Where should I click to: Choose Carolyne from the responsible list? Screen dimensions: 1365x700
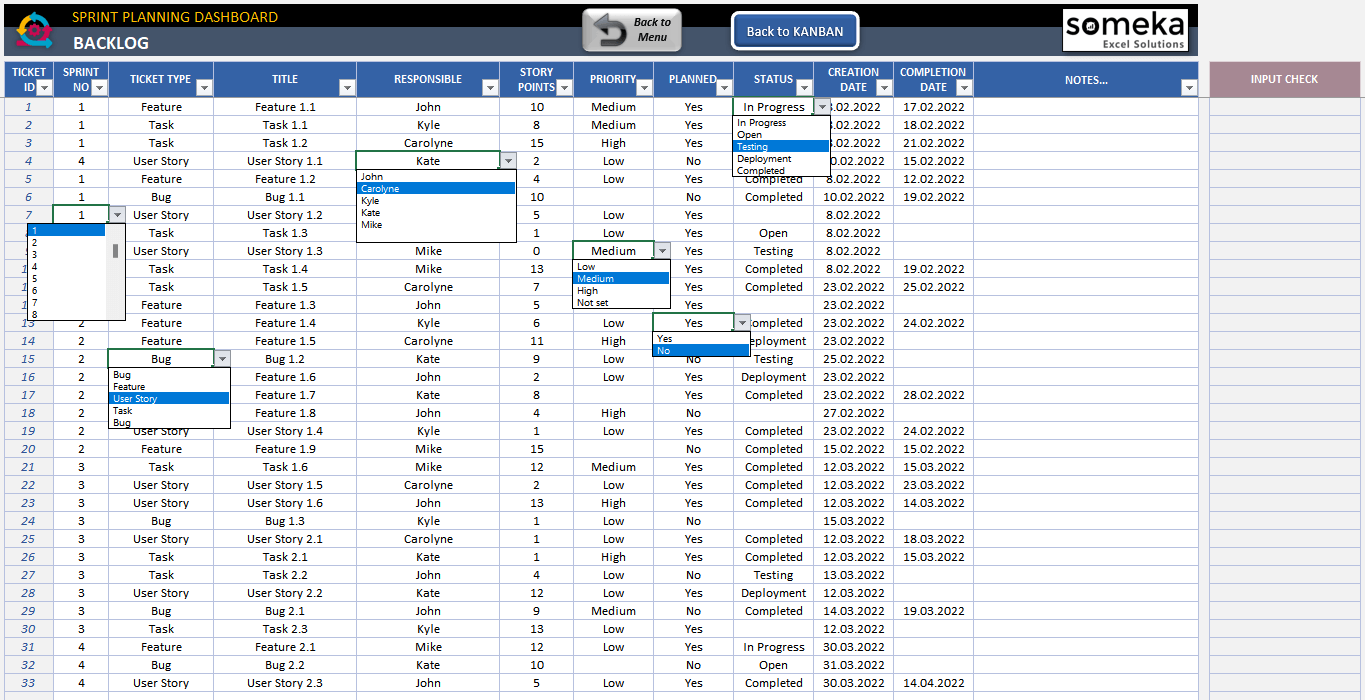(436, 189)
